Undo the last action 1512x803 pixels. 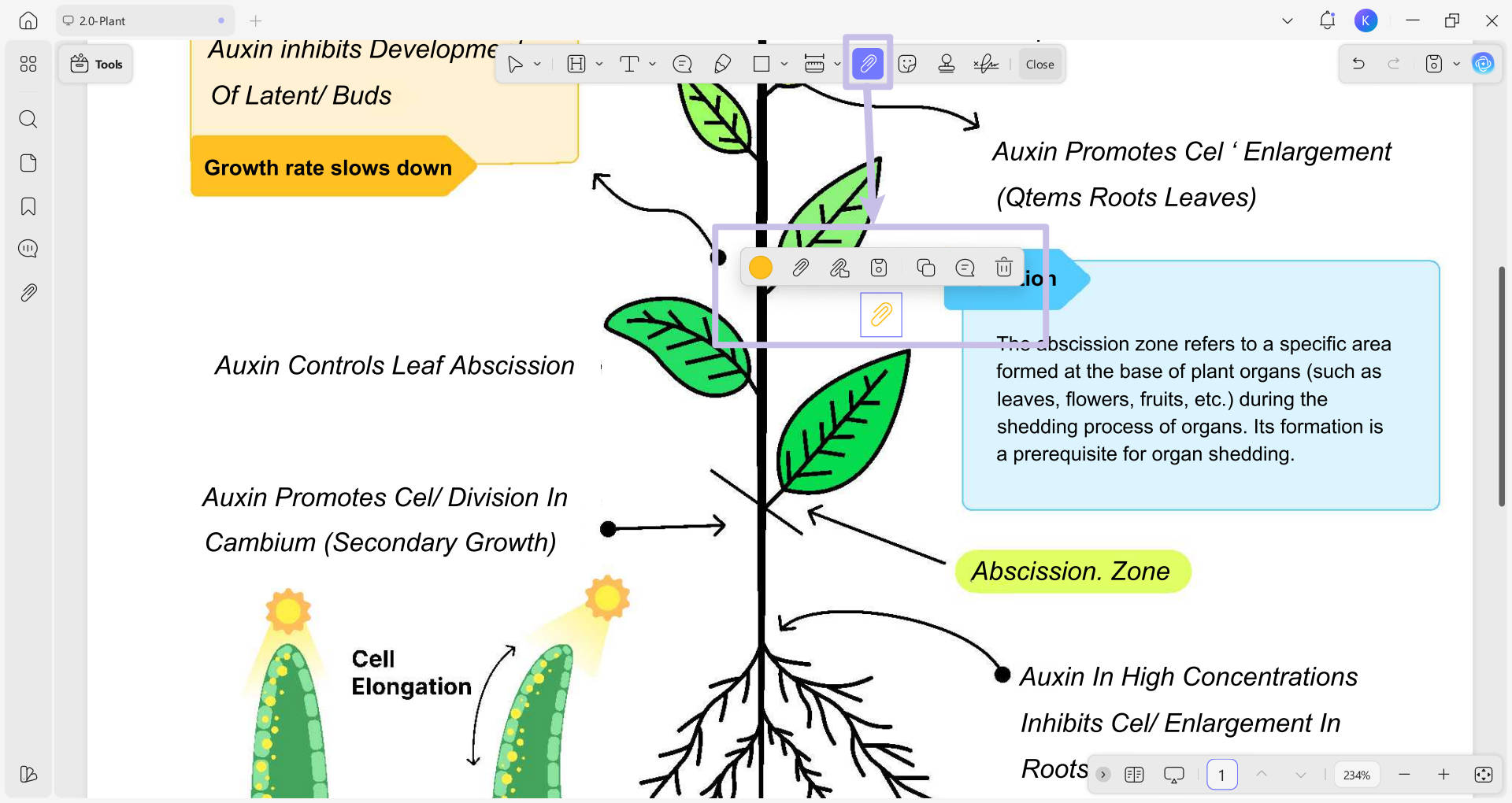point(1358,64)
